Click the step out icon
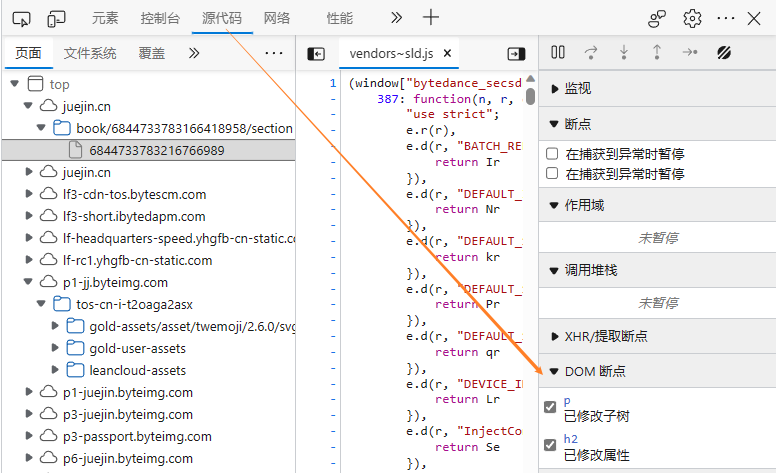Screen dimensions: 776x473 [656, 52]
